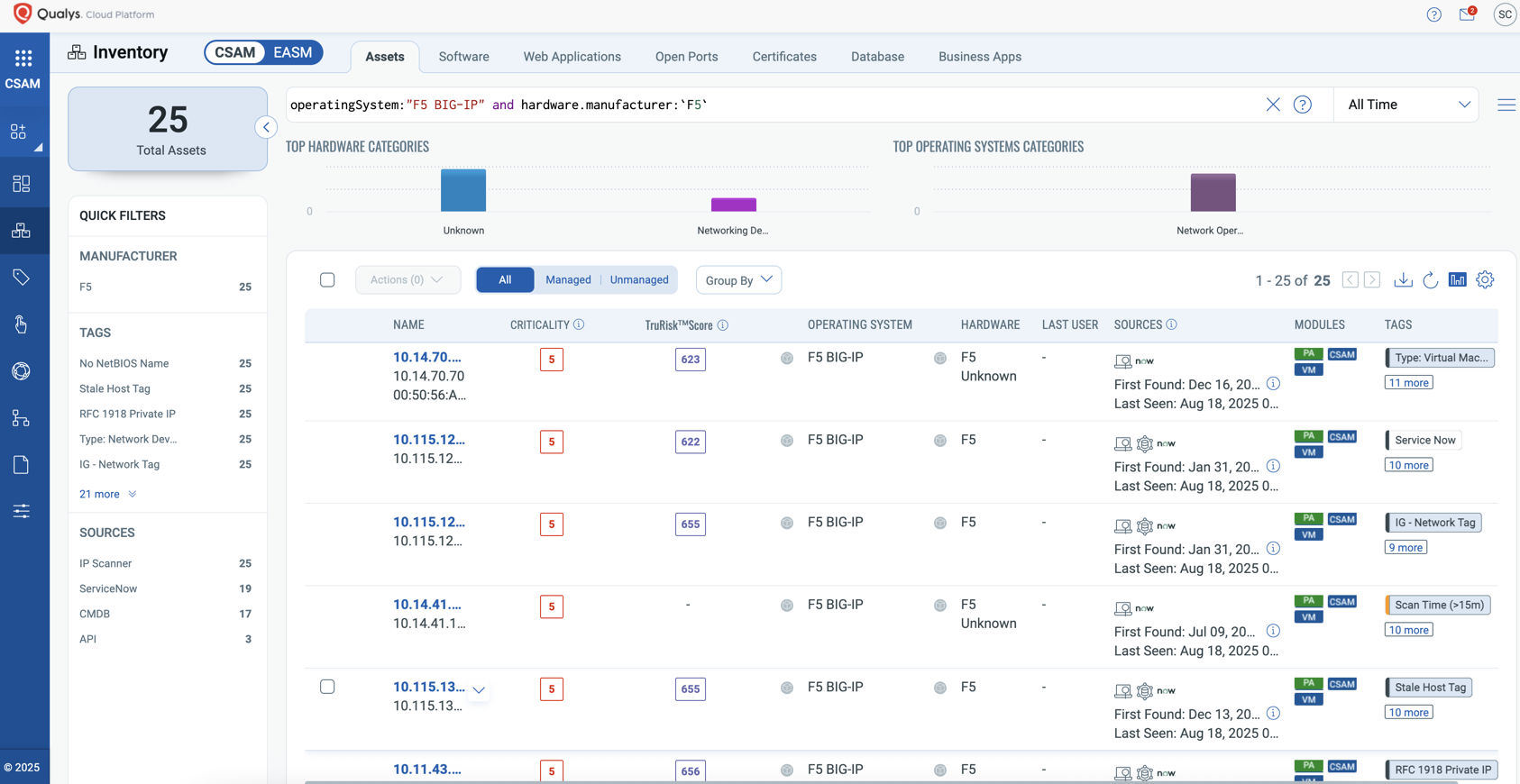Toggle the chart view icon
1520x784 pixels.
point(1457,280)
